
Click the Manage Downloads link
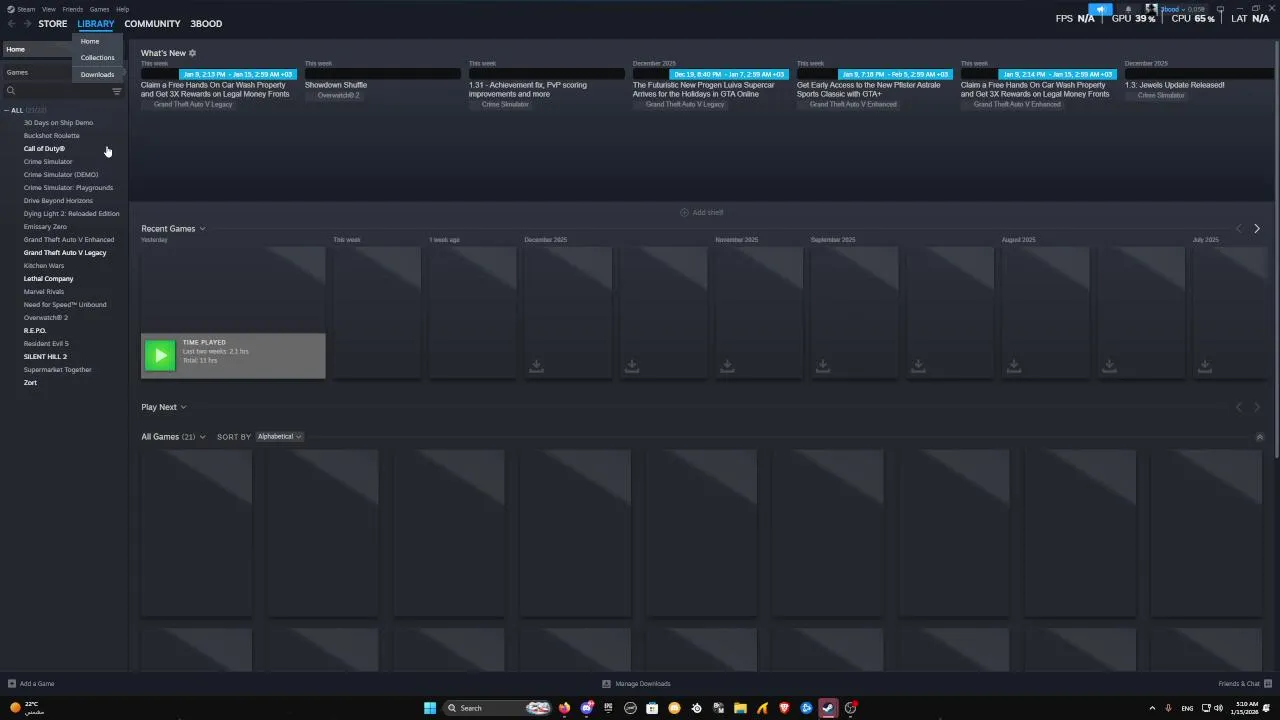[643, 684]
